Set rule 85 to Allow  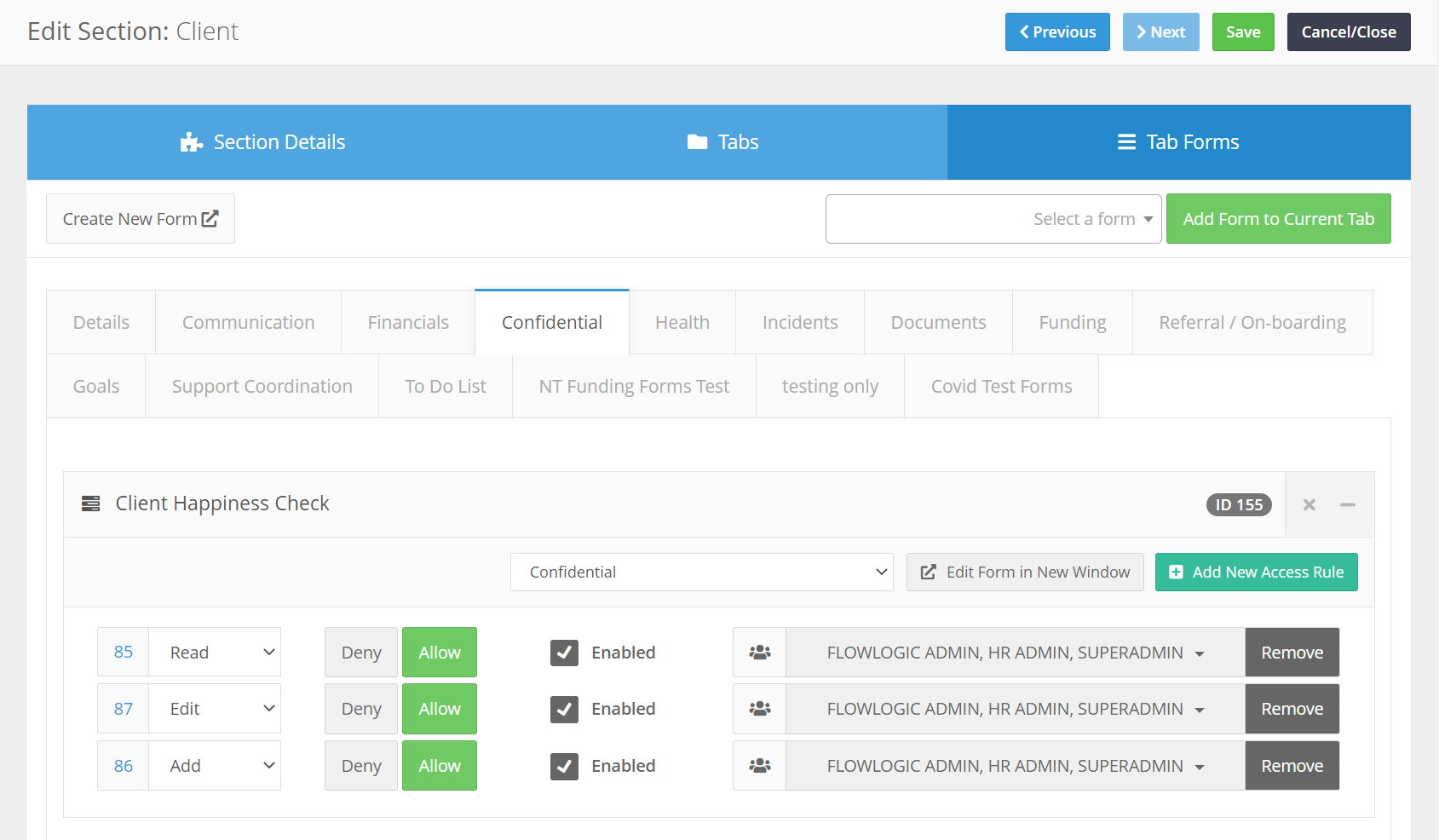(440, 653)
